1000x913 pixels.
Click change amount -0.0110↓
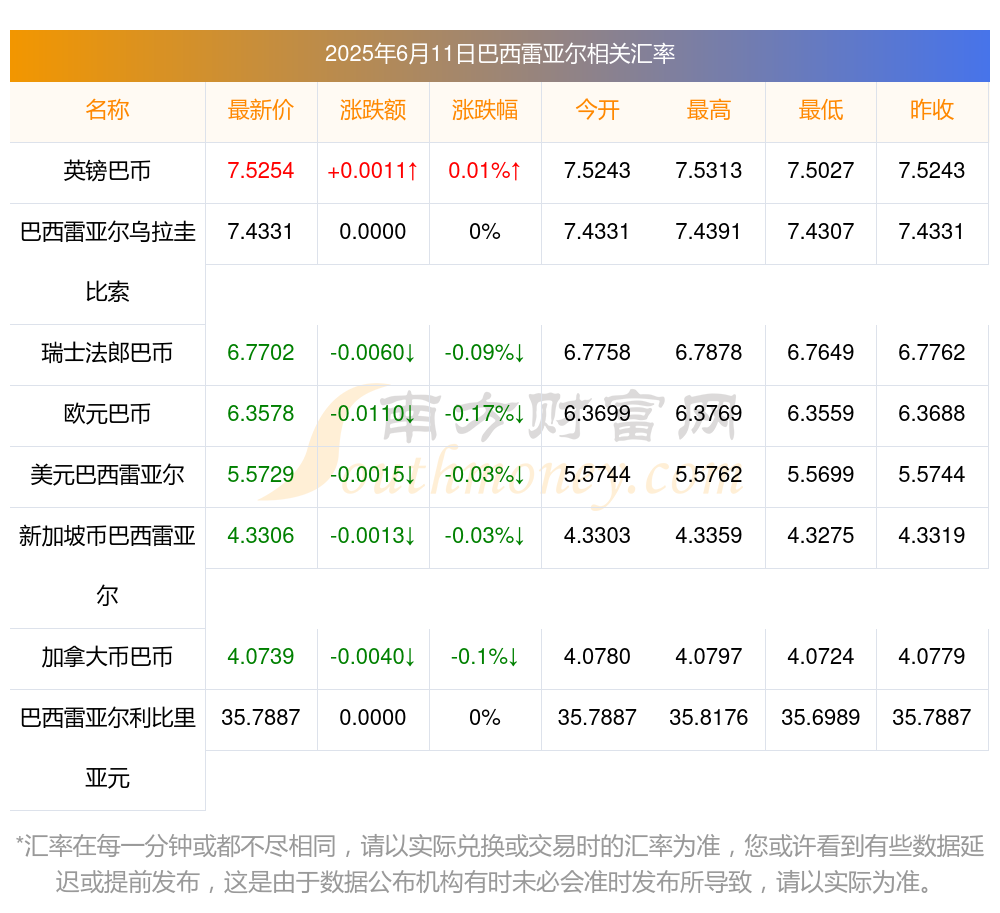(373, 414)
